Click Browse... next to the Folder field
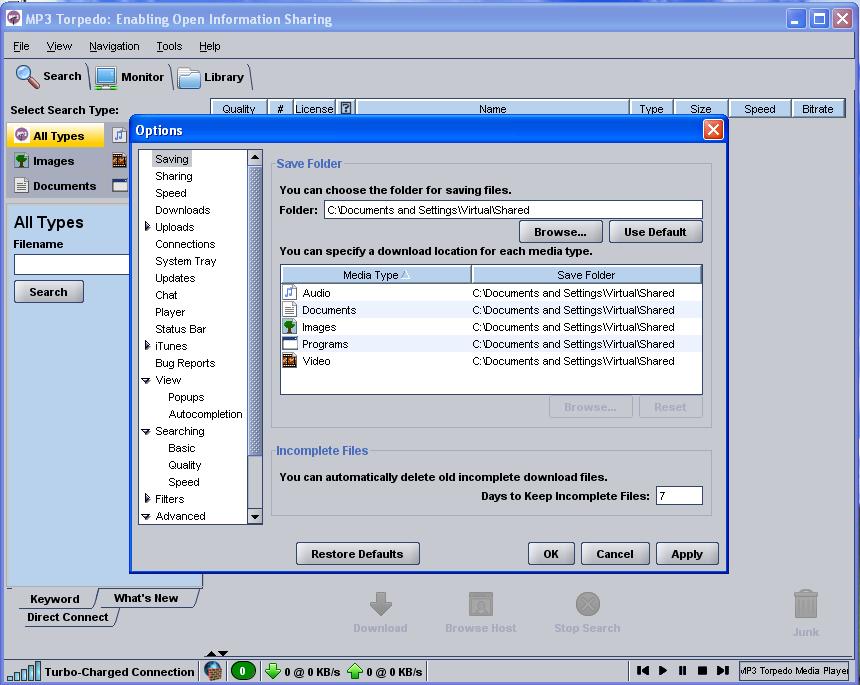Screen dimensions: 860x685 click(561, 232)
